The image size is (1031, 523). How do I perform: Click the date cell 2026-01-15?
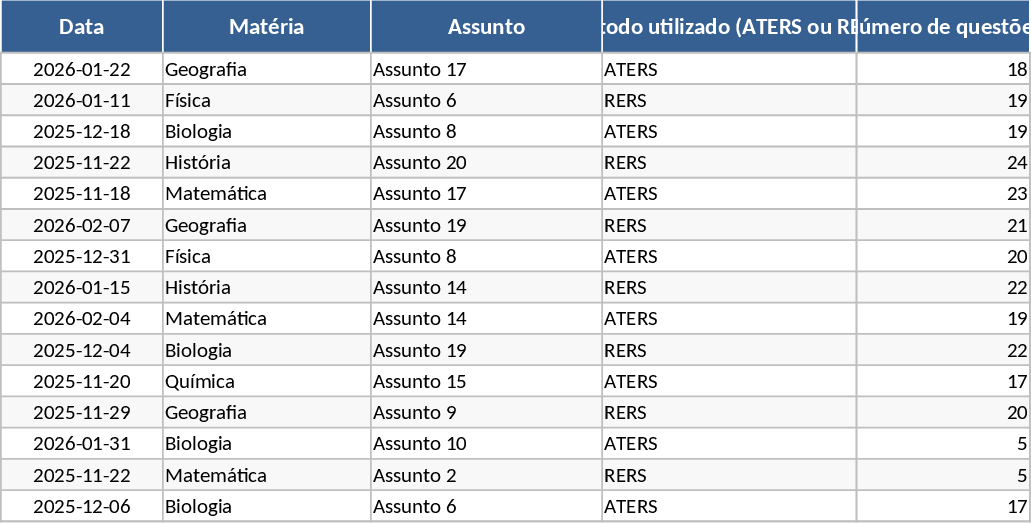click(x=82, y=287)
